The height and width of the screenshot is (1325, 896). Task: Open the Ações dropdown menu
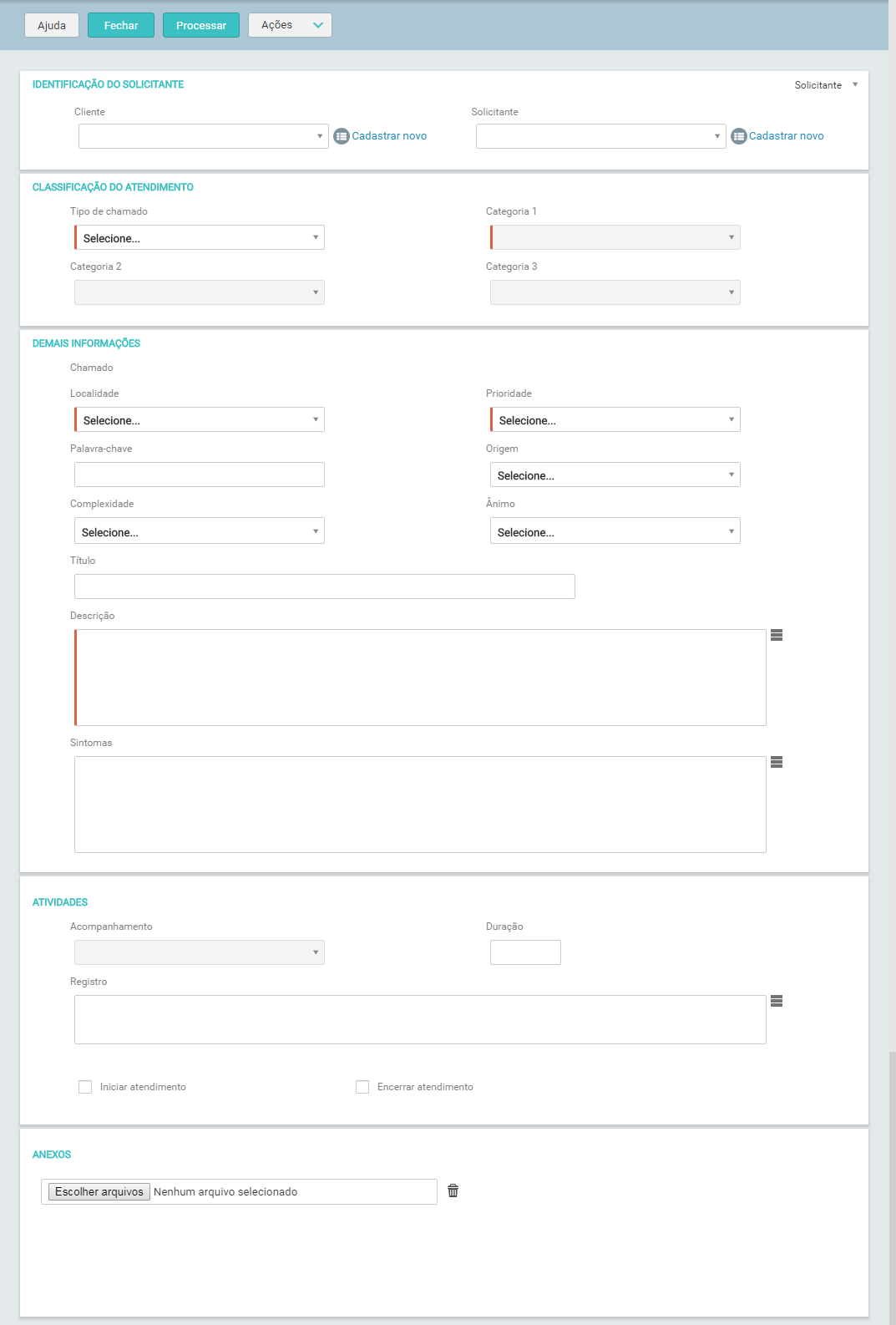click(290, 25)
